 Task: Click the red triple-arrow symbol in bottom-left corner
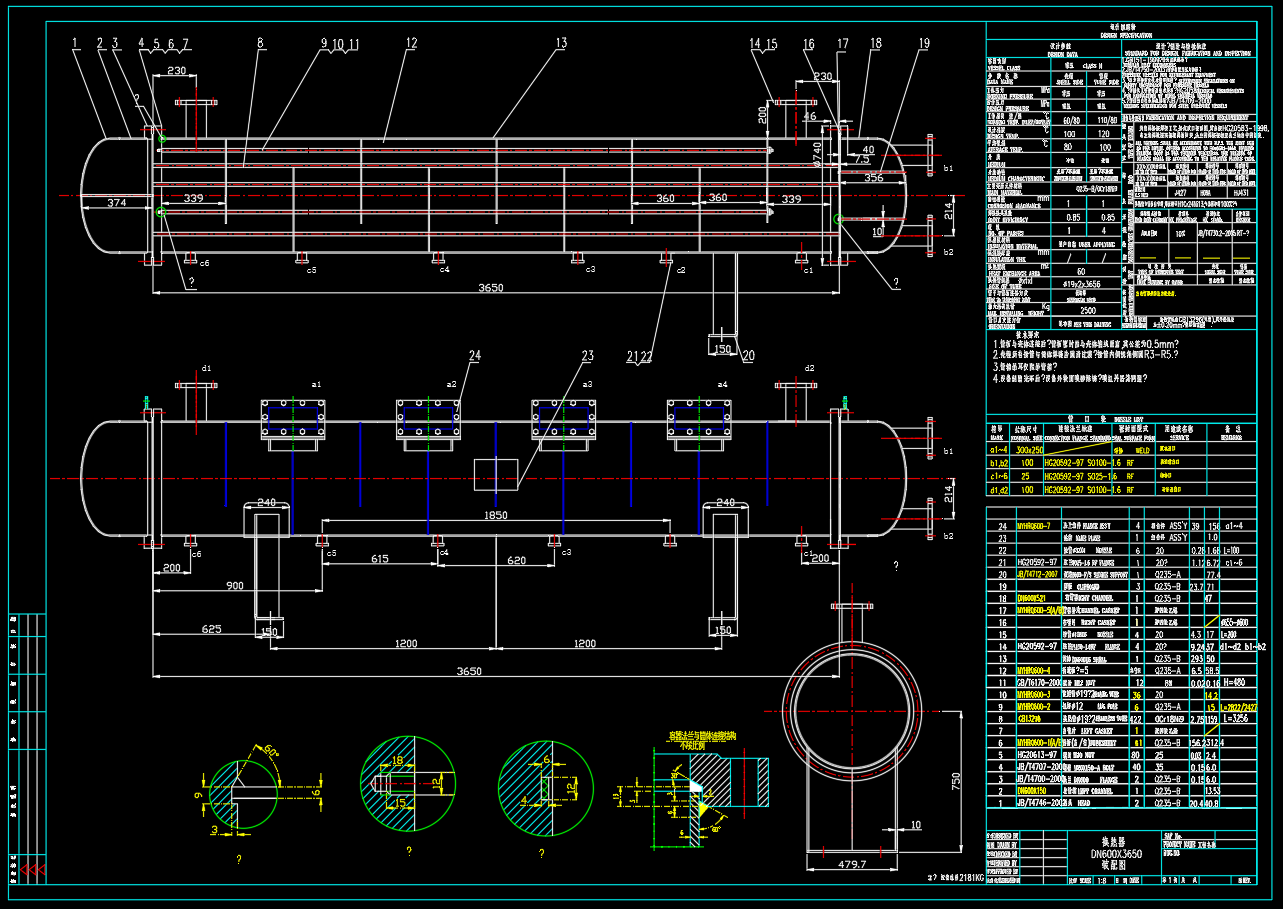coord(34,871)
